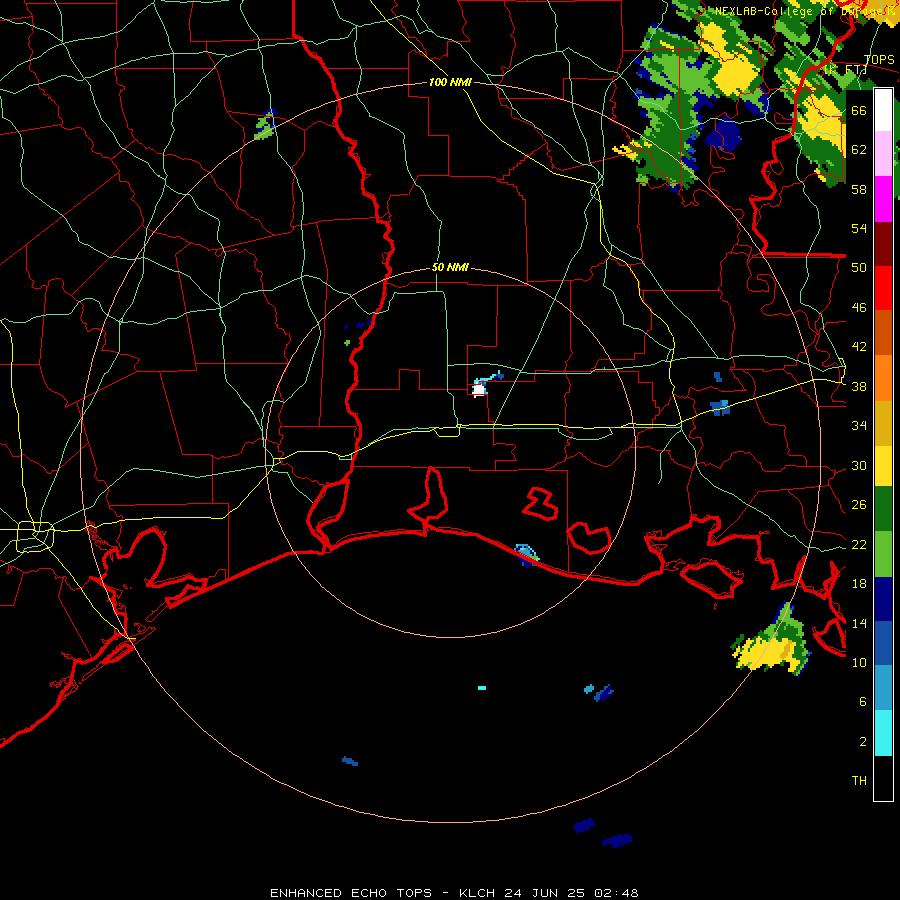Click legend value 50
Image resolution: width=900 pixels, height=900 pixels.
pyautogui.click(x=859, y=268)
